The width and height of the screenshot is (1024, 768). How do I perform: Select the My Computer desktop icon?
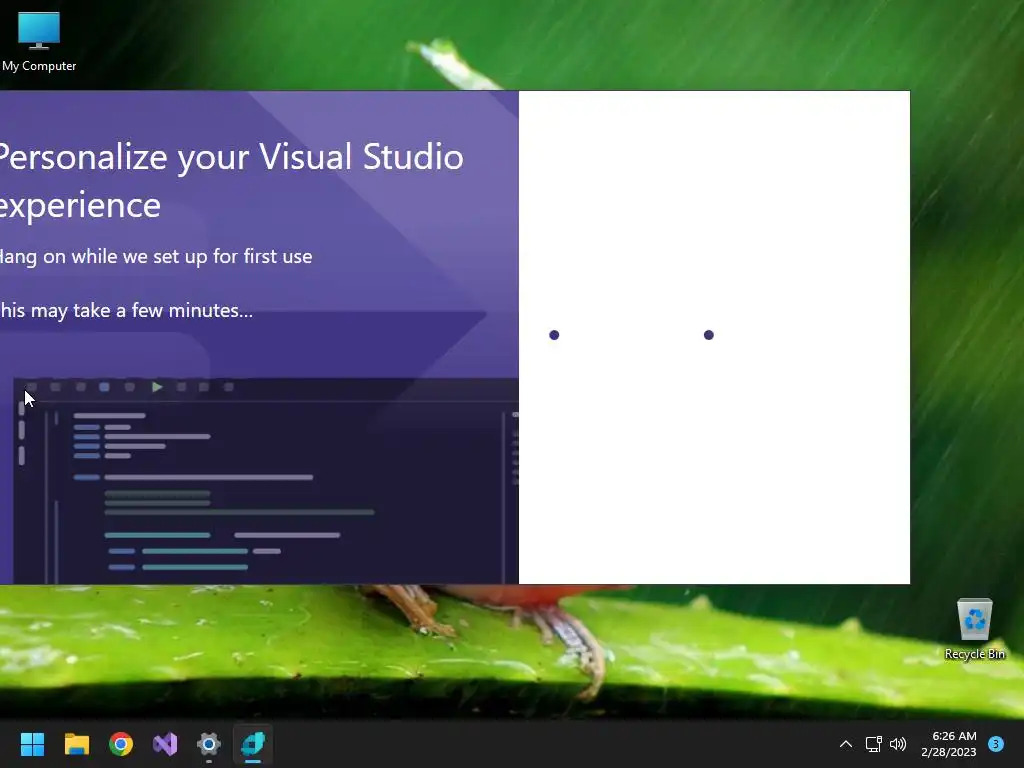point(39,41)
